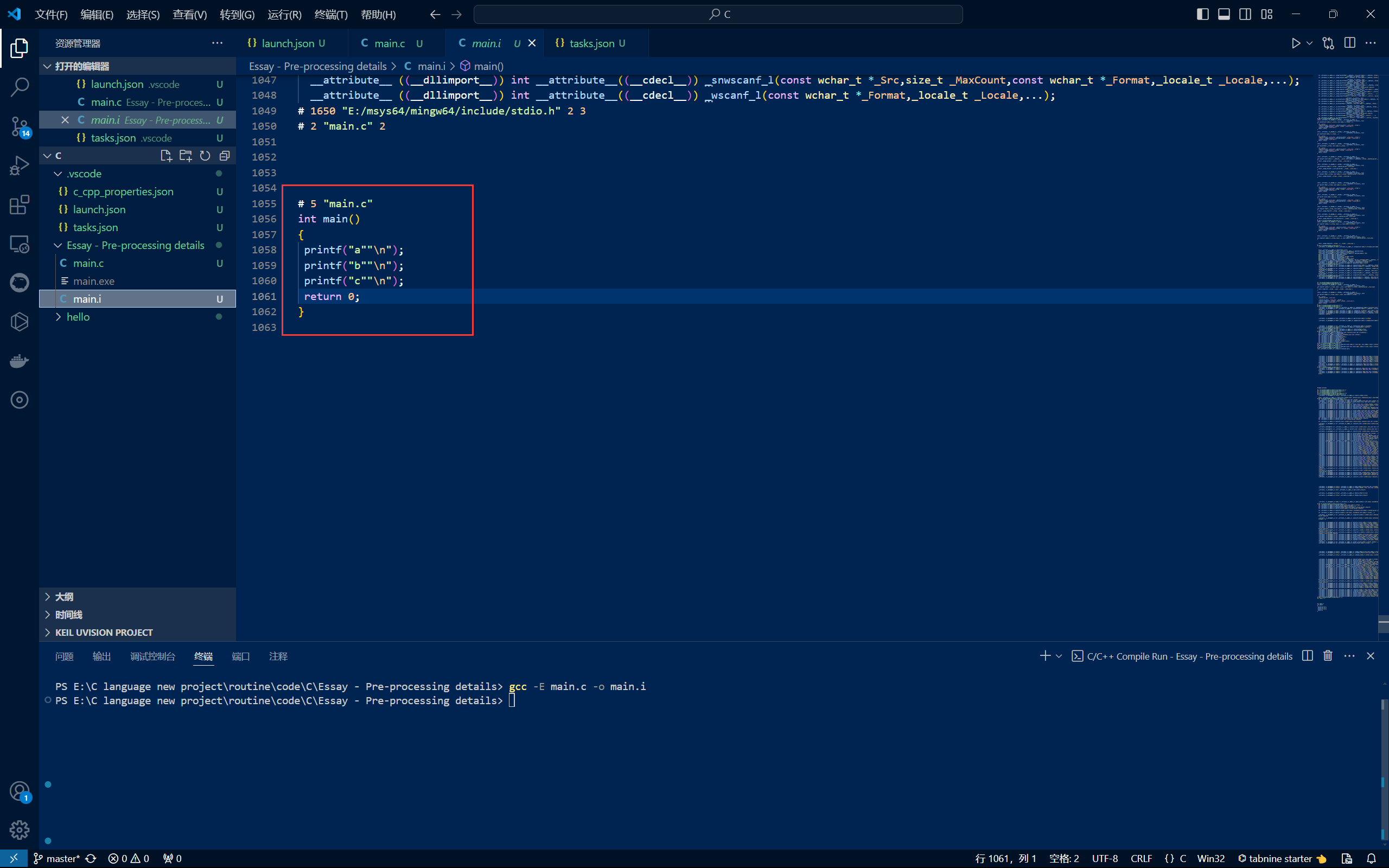Switch to launch.json editor tab

(x=291, y=43)
